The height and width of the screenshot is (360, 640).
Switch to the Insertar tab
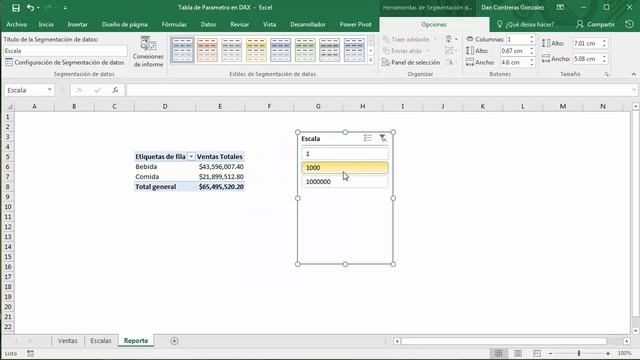point(78,24)
